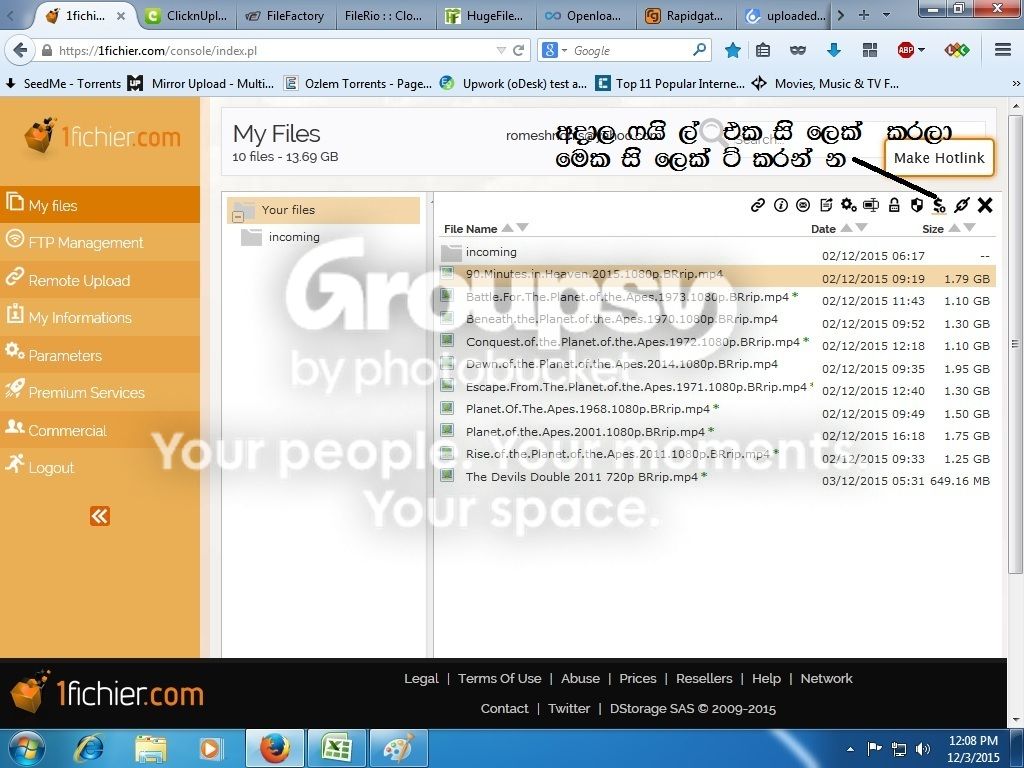Open file information icon in toolbar
1024x768 pixels.
point(780,205)
